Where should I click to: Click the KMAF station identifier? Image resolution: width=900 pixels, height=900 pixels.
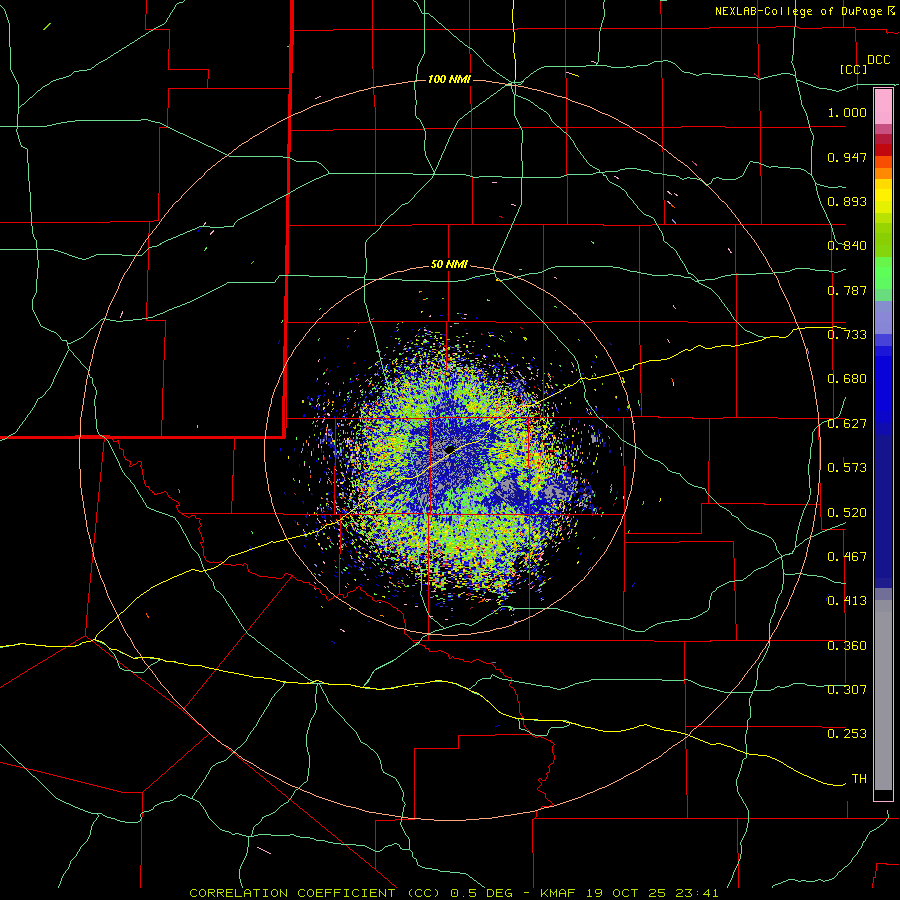560,893
